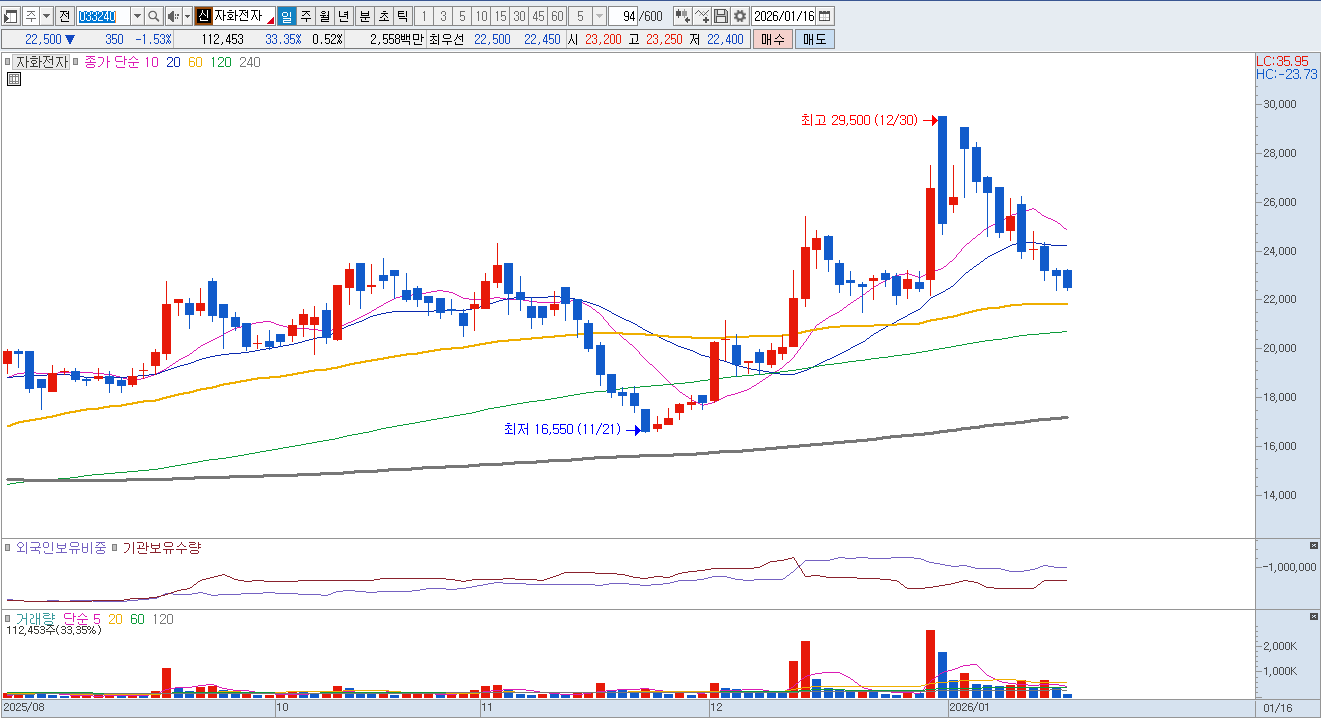Screen dimensions: 1321x718
Task: Click the stock code input field
Action: (x=102, y=16)
